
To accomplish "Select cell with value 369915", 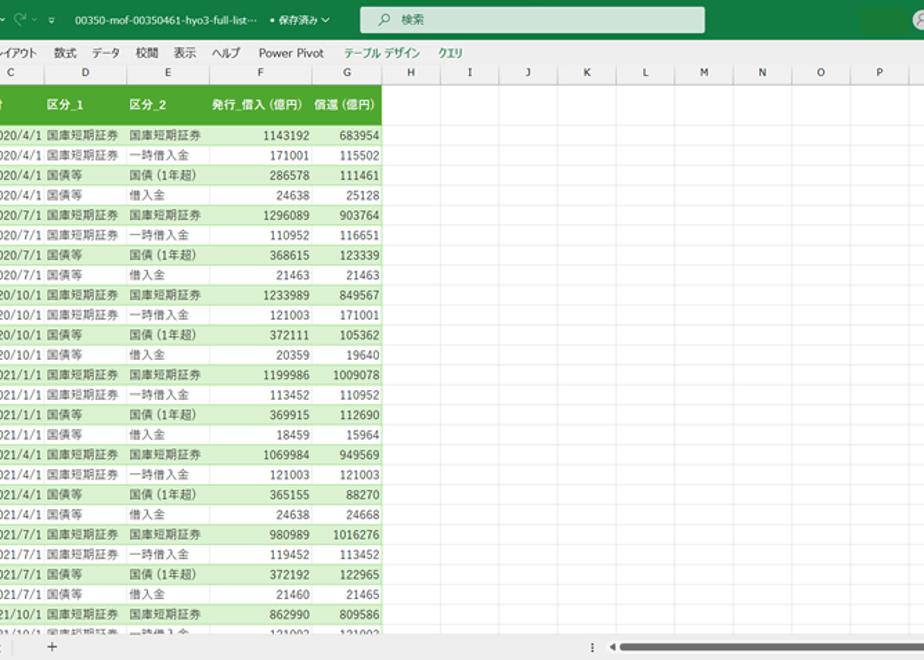I will click(x=260, y=415).
